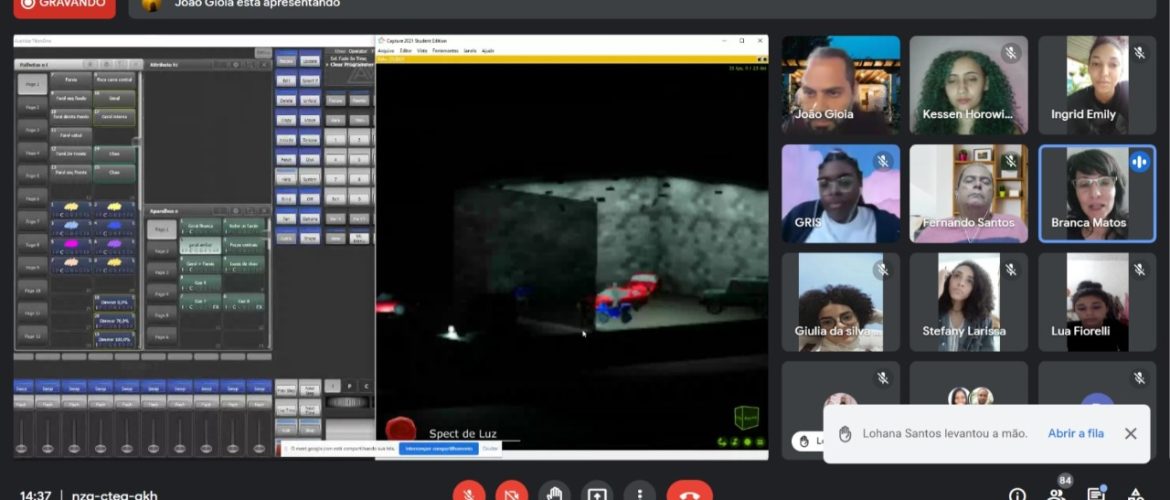Click the blue stop sharing button

(x=438, y=449)
